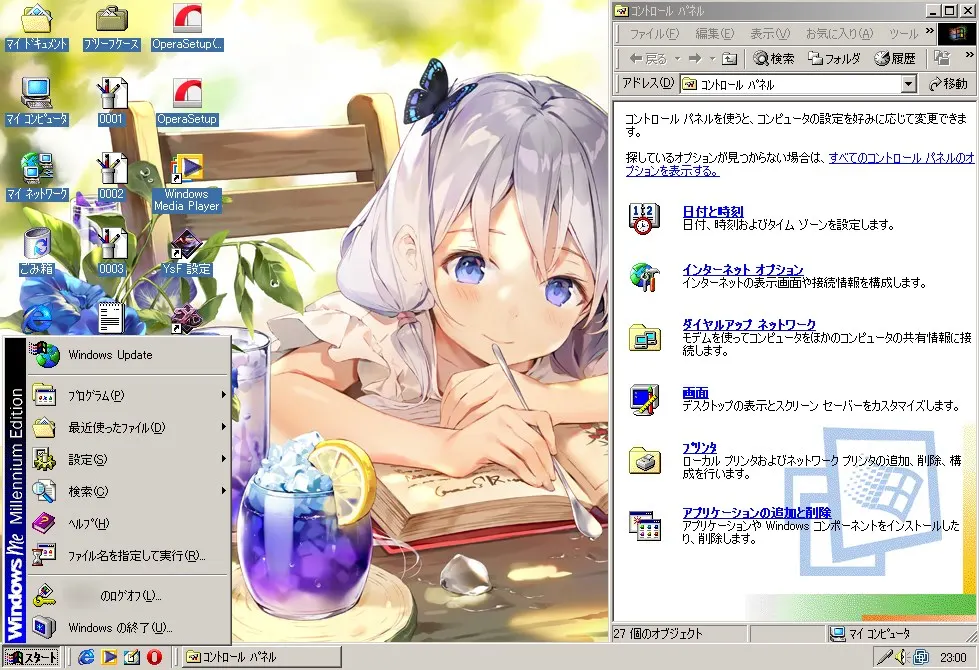
Task: Open Dial-Up Networking link
Action: click(x=749, y=325)
